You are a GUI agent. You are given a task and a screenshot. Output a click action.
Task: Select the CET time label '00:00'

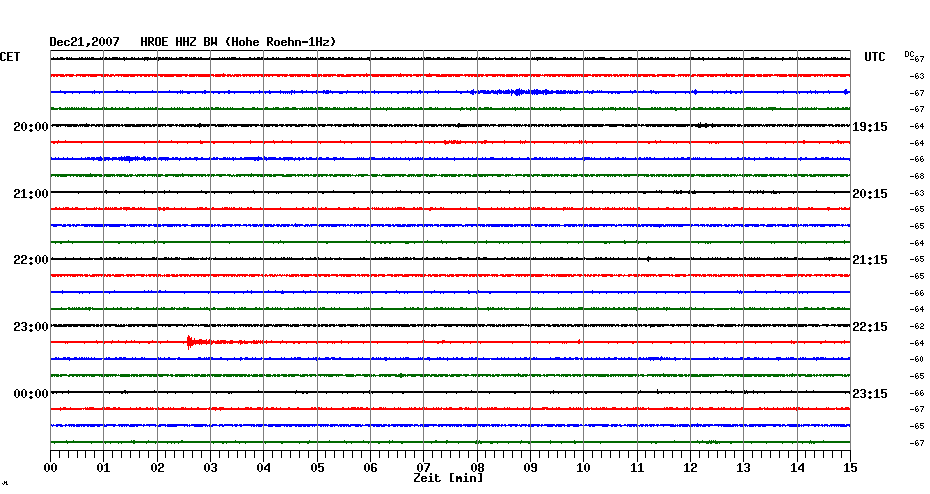[x=31, y=394]
